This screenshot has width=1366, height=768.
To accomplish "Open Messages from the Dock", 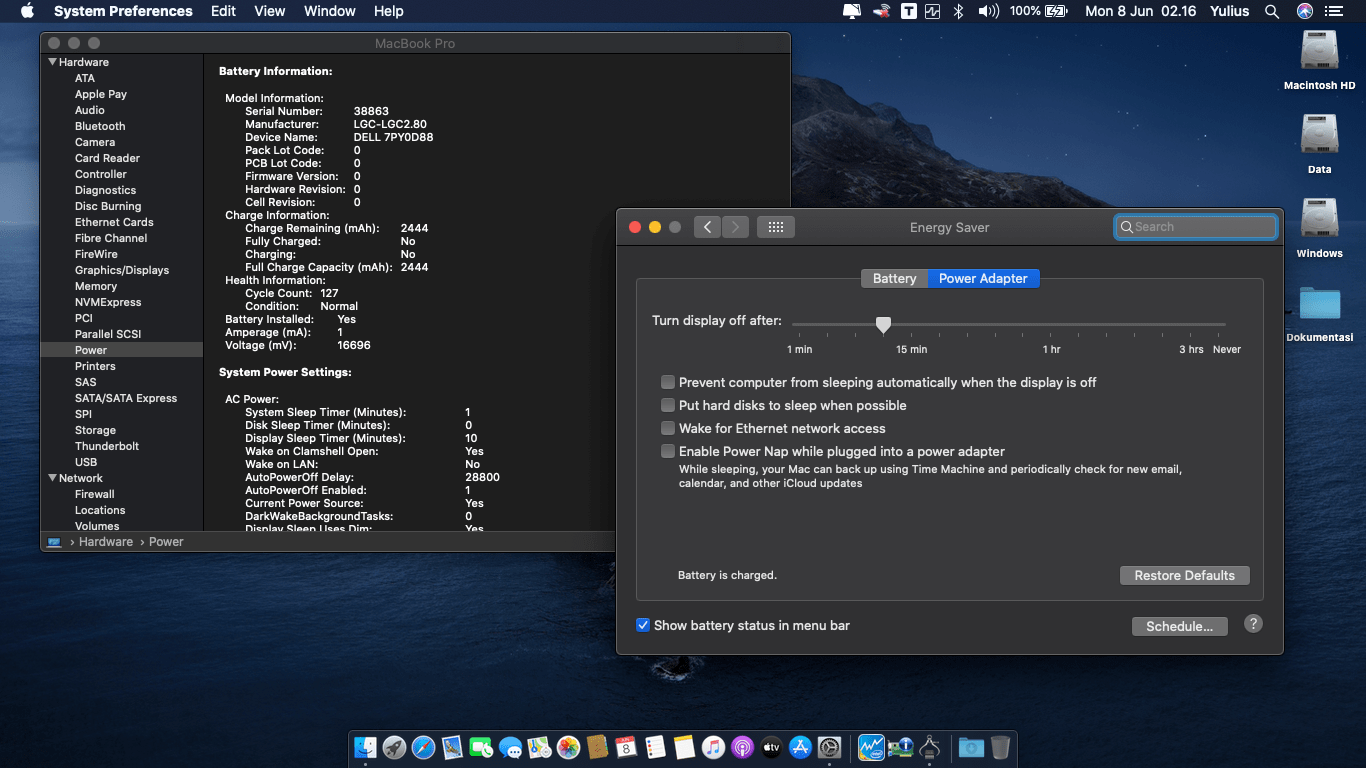I will [x=511, y=747].
